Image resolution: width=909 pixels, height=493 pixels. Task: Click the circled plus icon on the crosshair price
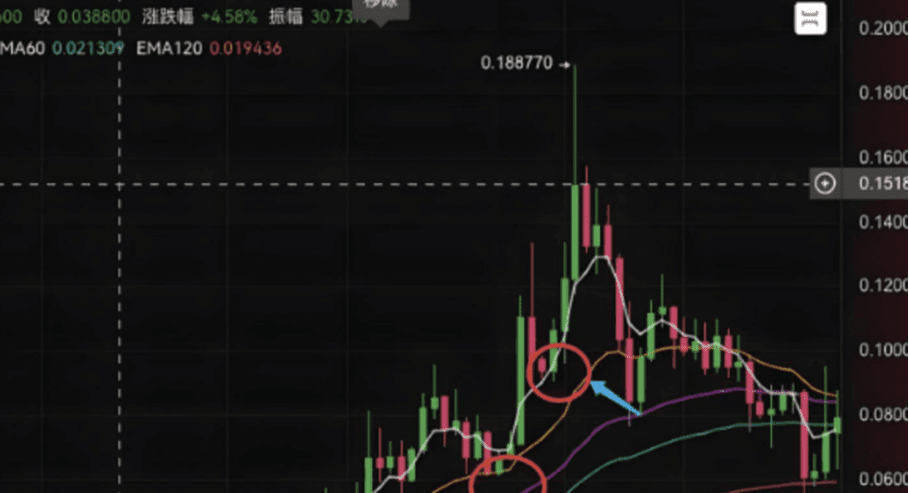point(824,184)
